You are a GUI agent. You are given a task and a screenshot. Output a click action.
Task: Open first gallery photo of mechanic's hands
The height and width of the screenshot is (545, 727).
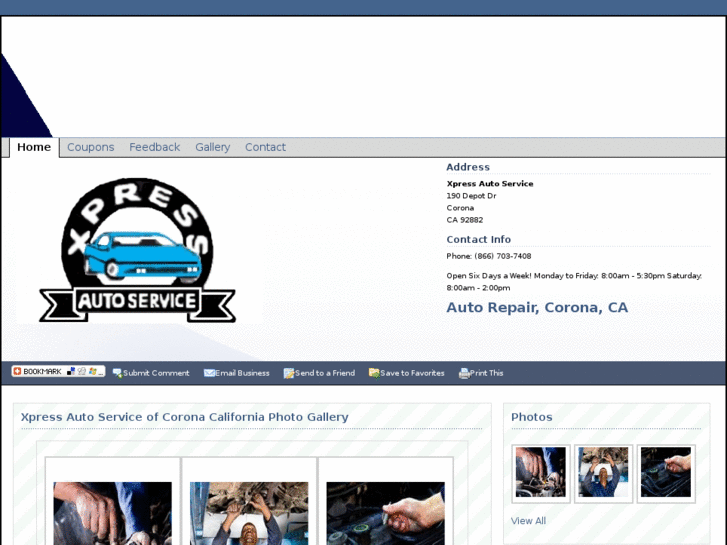point(112,513)
